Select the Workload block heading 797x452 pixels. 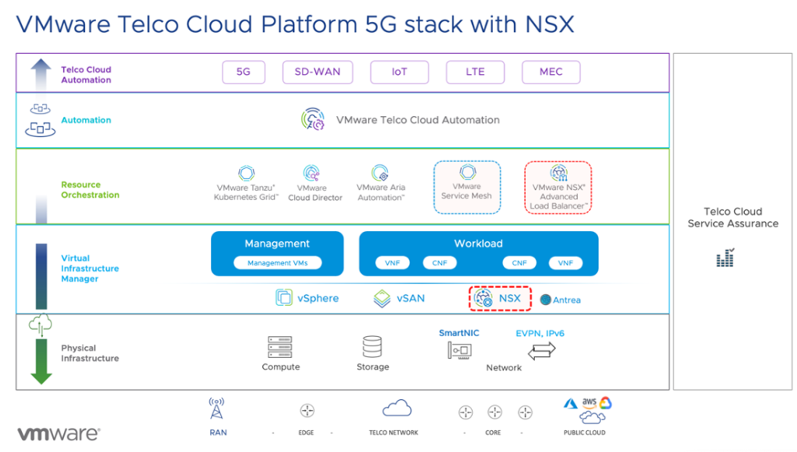pos(478,244)
